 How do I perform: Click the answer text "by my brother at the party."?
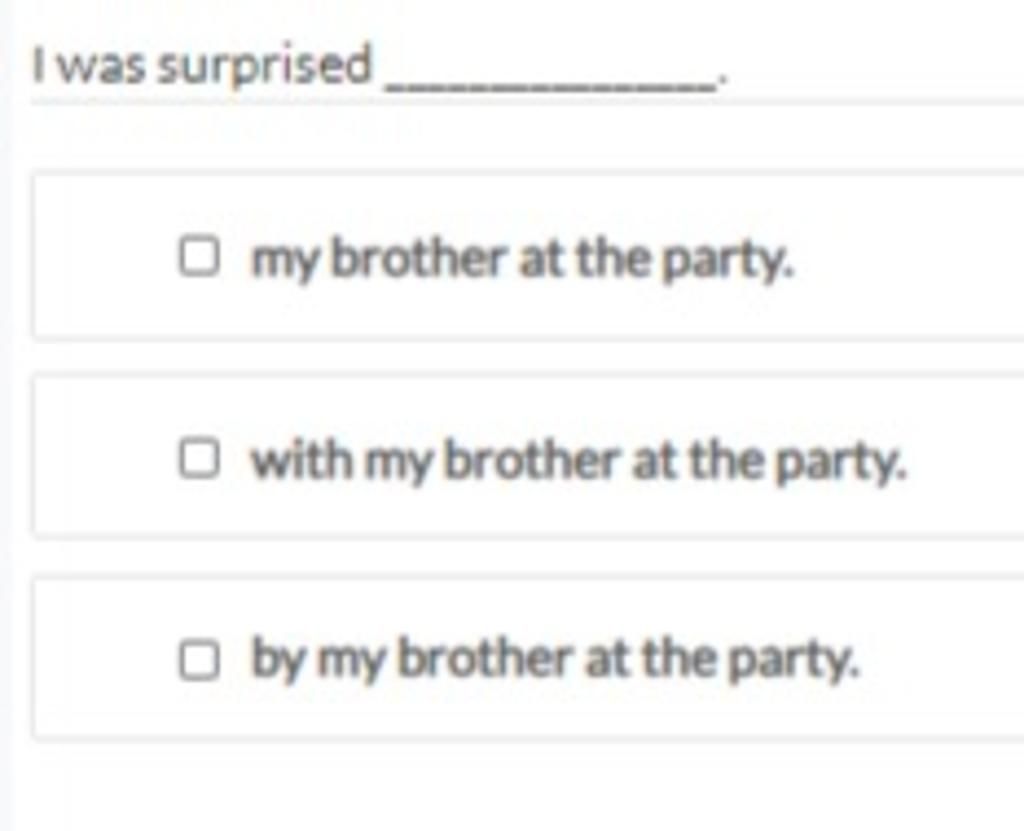pos(556,660)
